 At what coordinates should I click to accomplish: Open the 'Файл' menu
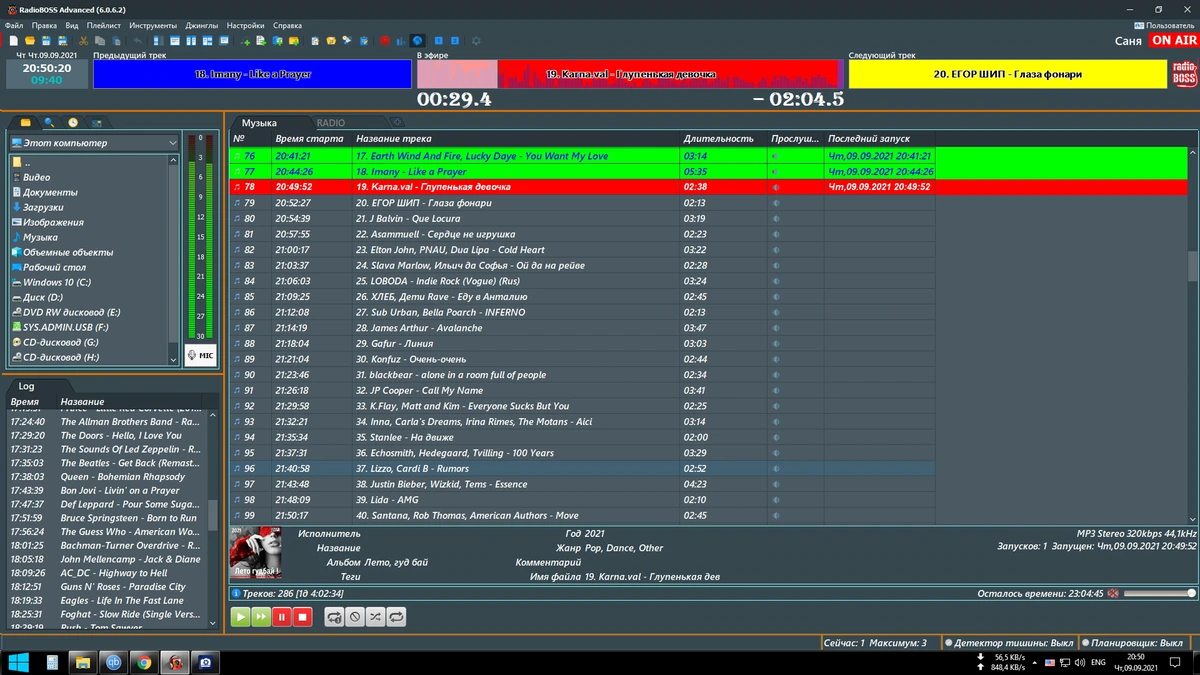coord(14,25)
